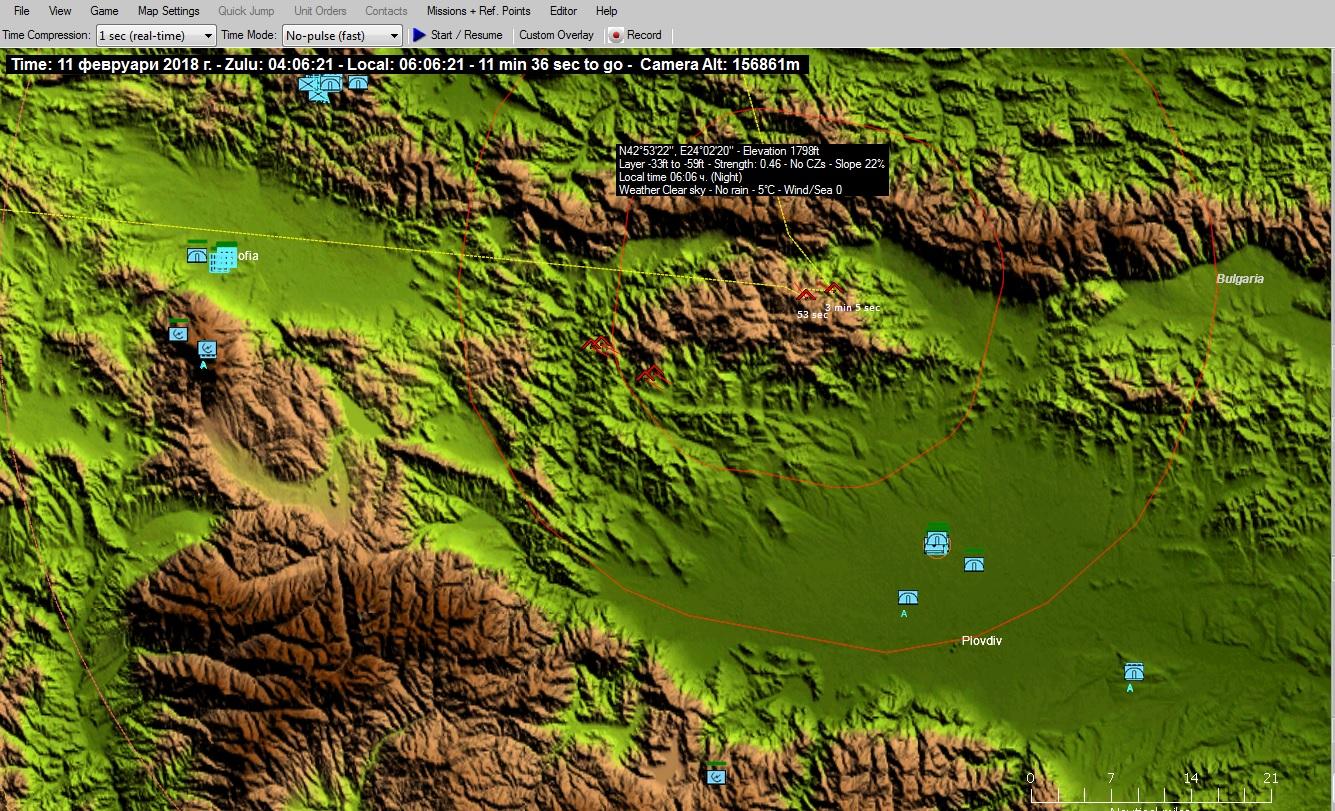Select hostile contact marked 3 min 5 sec
Image resolution: width=1335 pixels, height=811 pixels.
(x=832, y=289)
